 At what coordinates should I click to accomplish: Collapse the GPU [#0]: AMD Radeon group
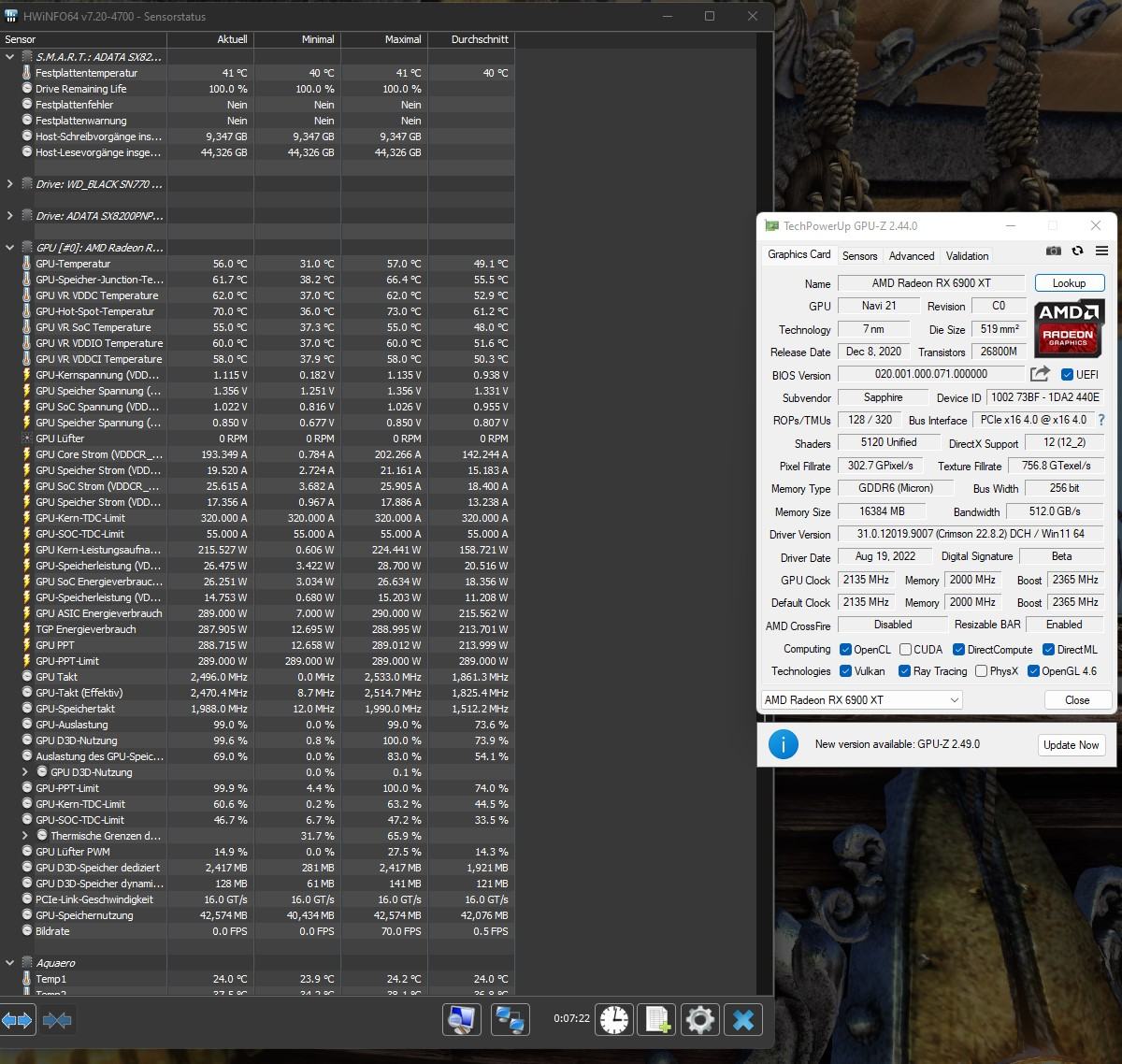coord(10,248)
